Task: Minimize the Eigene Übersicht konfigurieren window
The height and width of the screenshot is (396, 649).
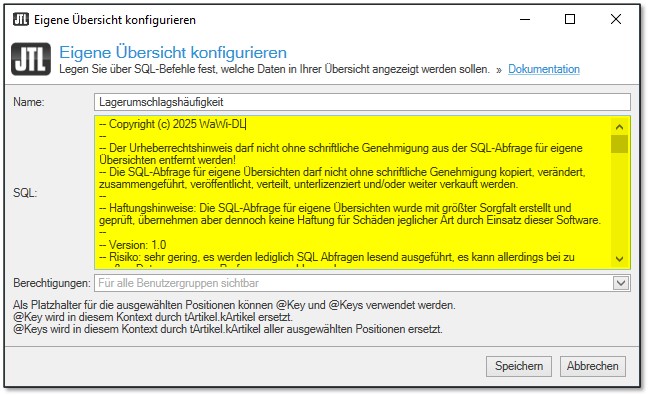Action: tap(525, 19)
